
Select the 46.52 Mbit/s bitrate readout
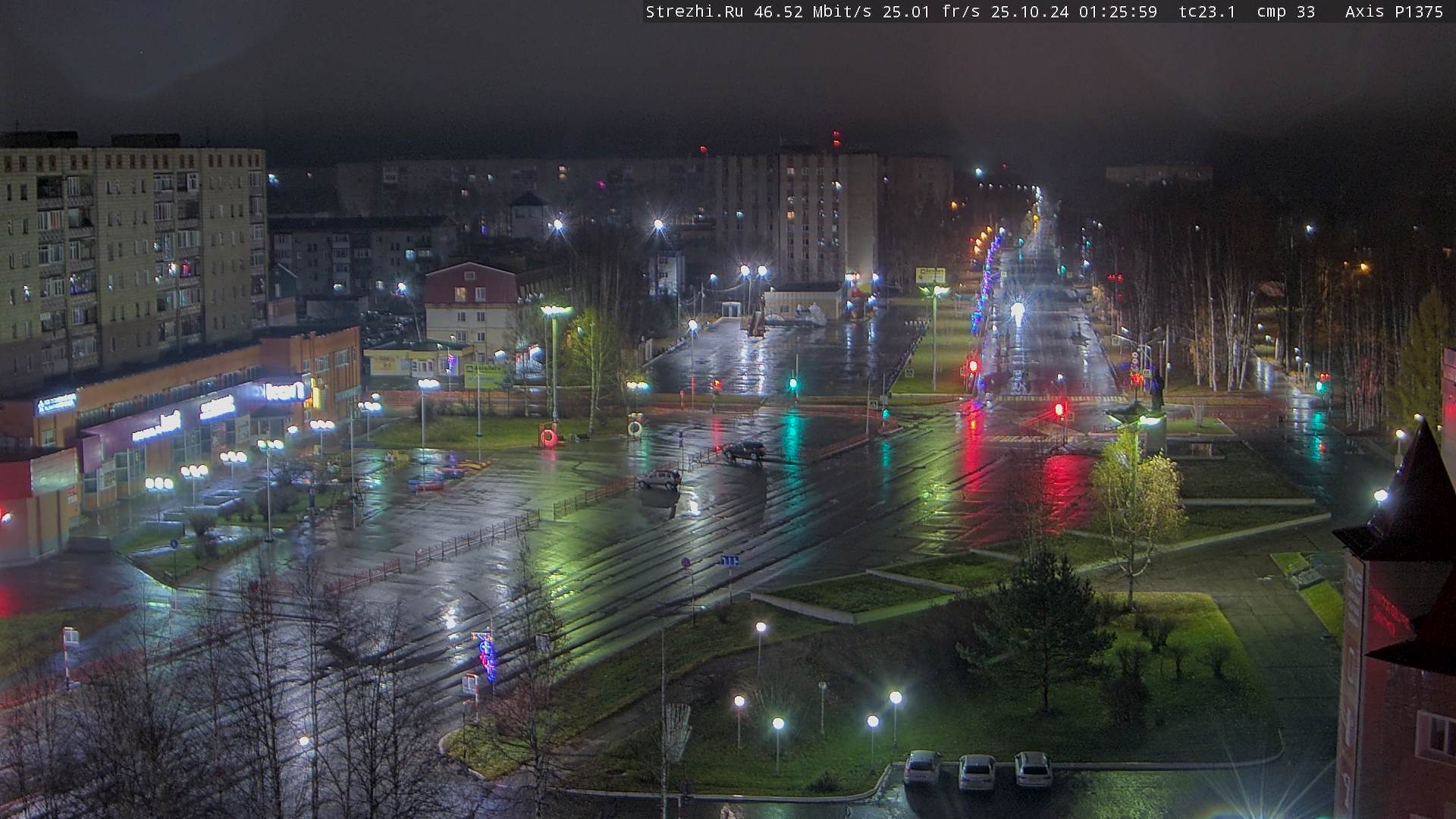point(813,11)
